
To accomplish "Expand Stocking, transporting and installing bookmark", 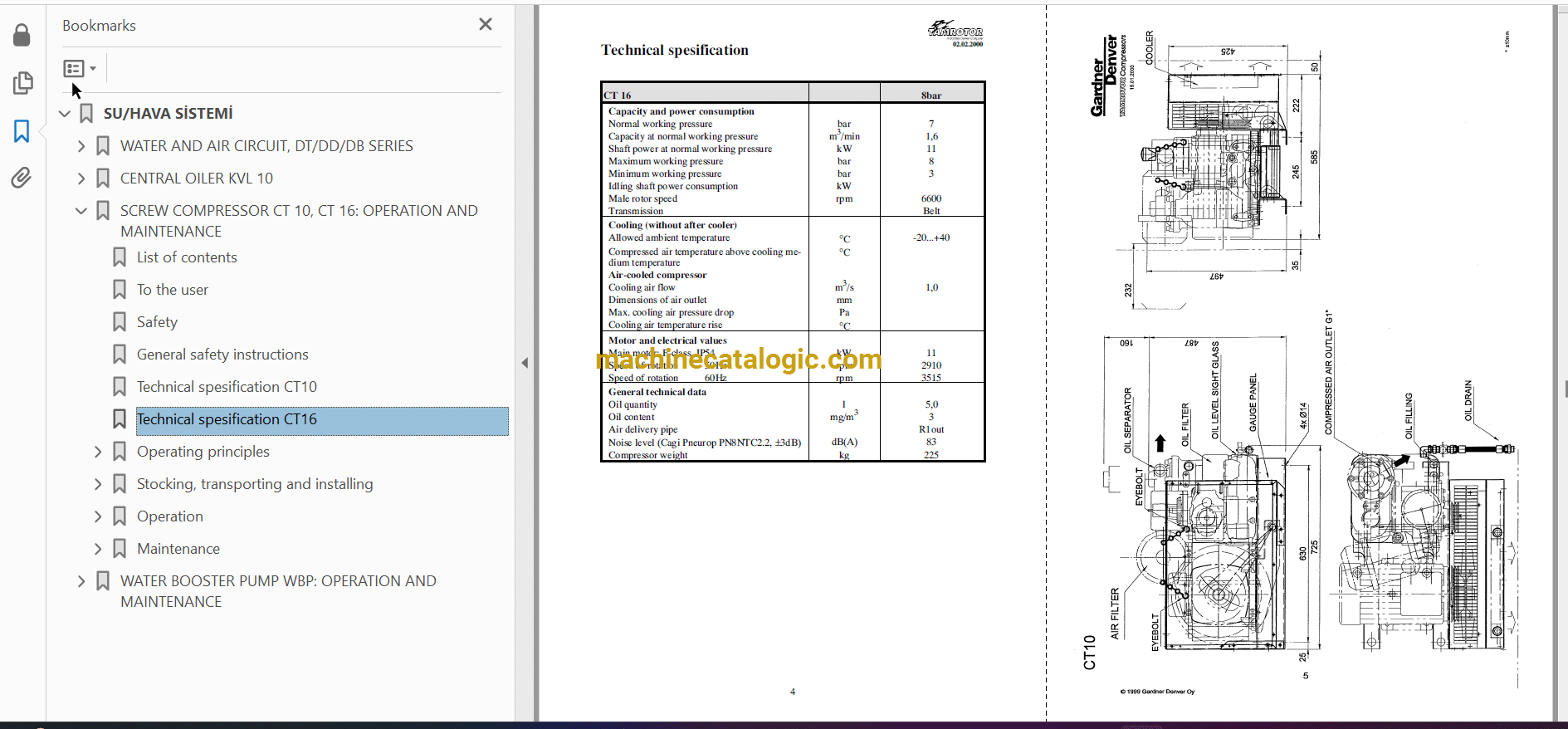I will click(x=98, y=484).
